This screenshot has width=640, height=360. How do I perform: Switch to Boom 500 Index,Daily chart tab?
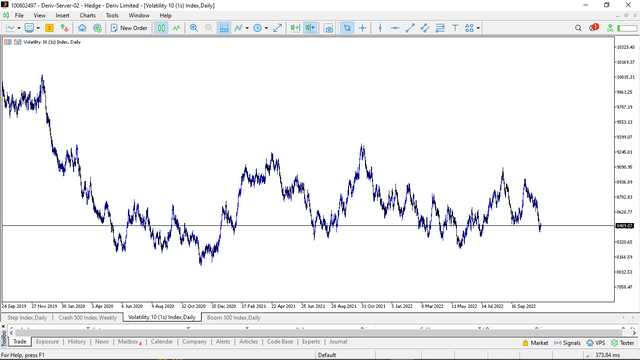(233, 318)
